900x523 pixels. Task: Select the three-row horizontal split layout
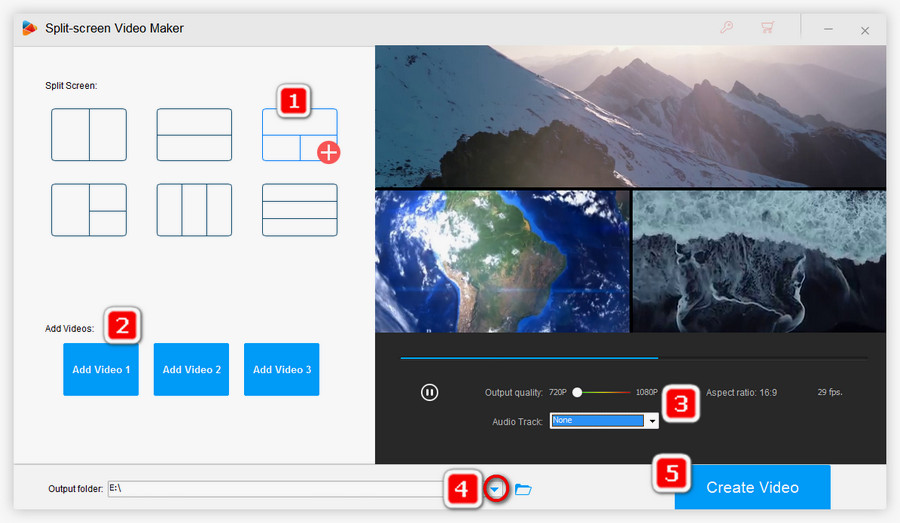coord(299,210)
